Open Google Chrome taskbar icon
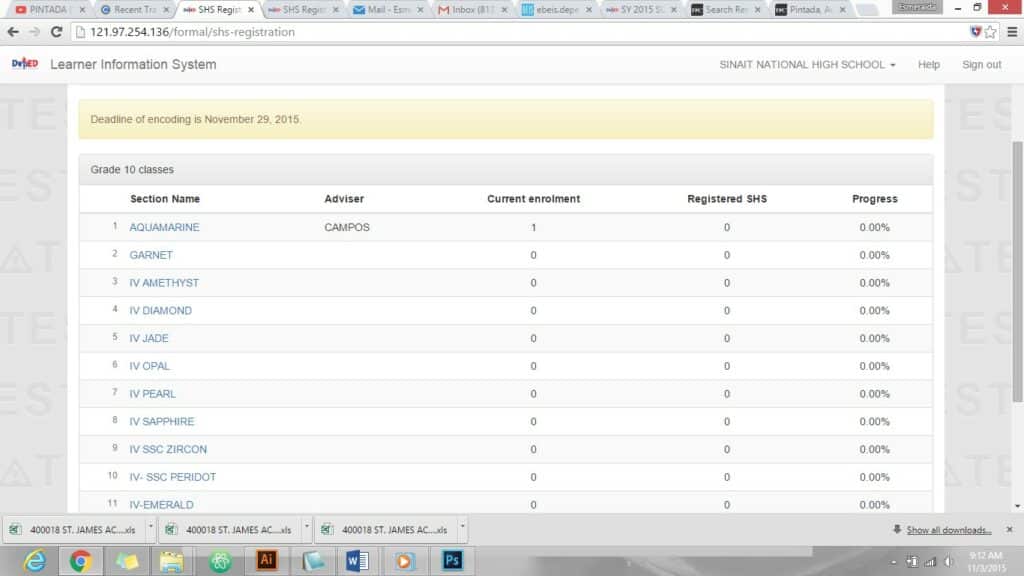 click(80, 561)
